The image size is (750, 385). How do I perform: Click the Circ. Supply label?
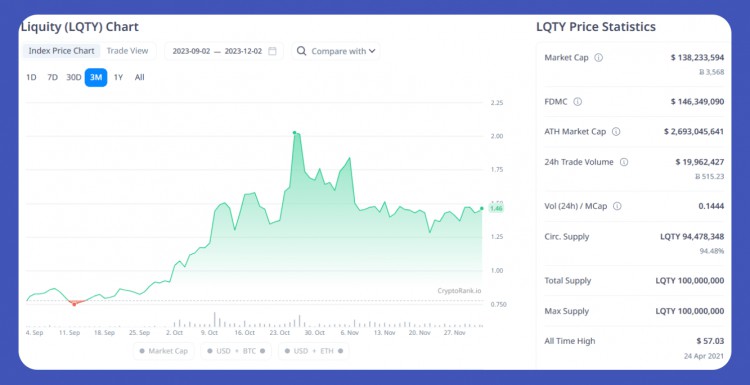pyautogui.click(x=567, y=237)
